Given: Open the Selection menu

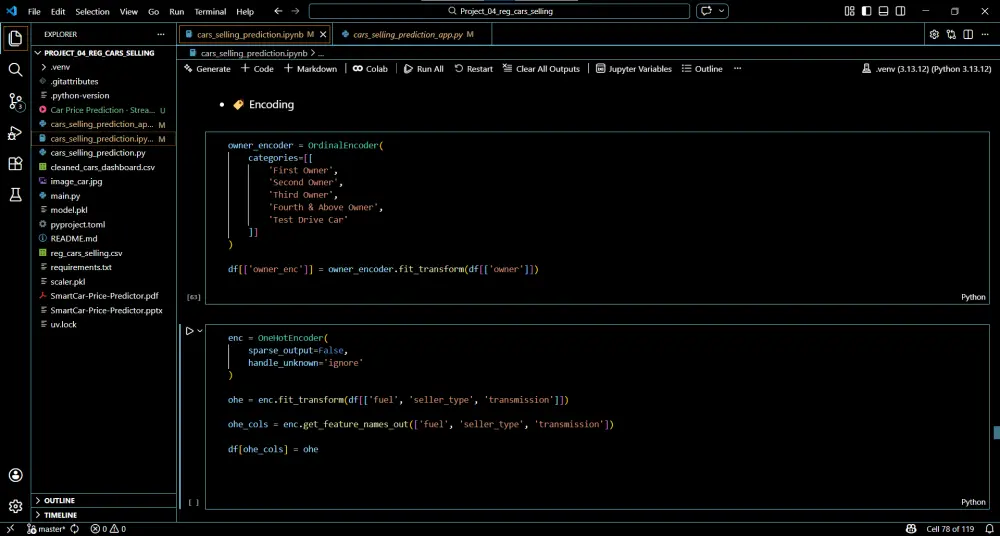Looking at the screenshot, I should (92, 11).
